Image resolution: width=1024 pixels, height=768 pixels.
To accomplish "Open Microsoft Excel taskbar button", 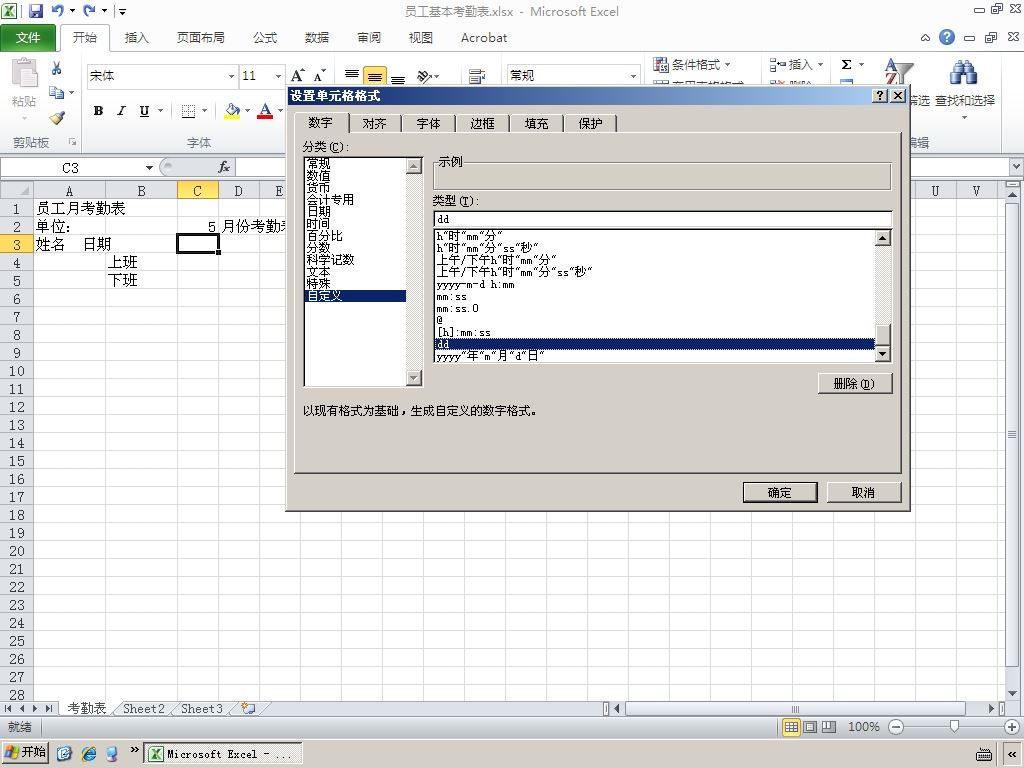I will coord(223,754).
